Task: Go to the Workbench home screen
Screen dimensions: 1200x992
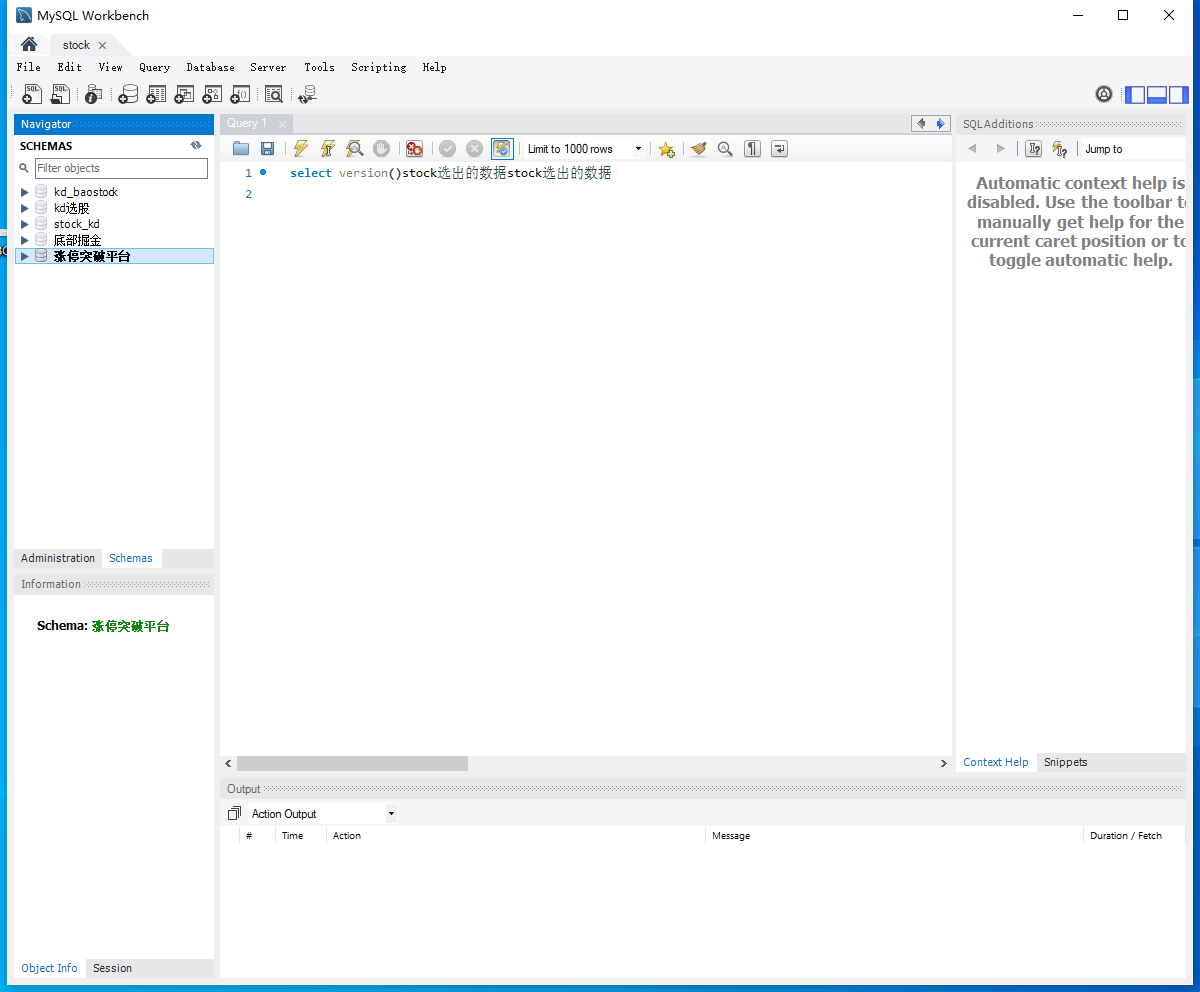Action: tap(29, 44)
